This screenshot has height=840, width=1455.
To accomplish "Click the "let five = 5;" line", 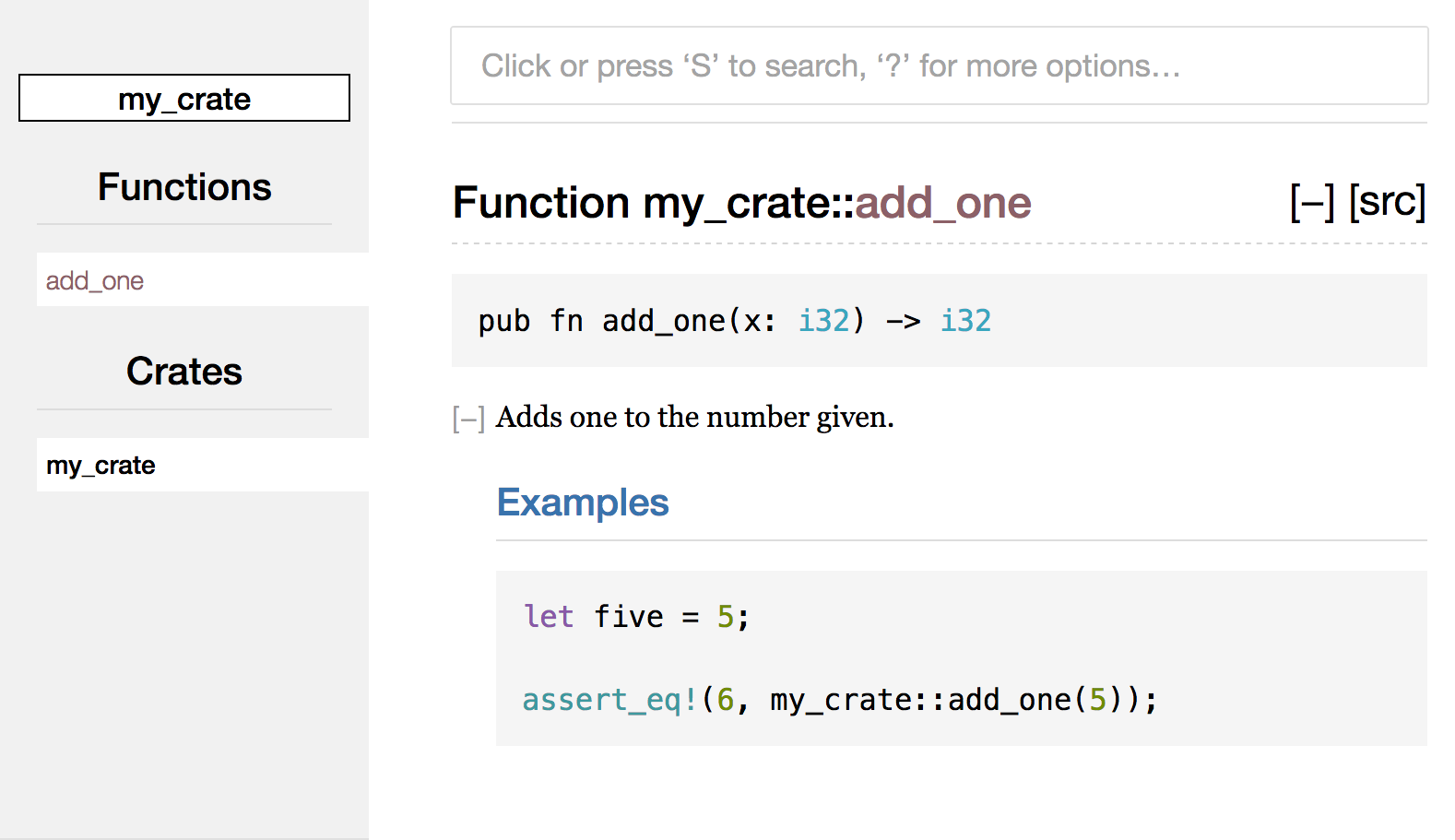I will tap(637, 616).
